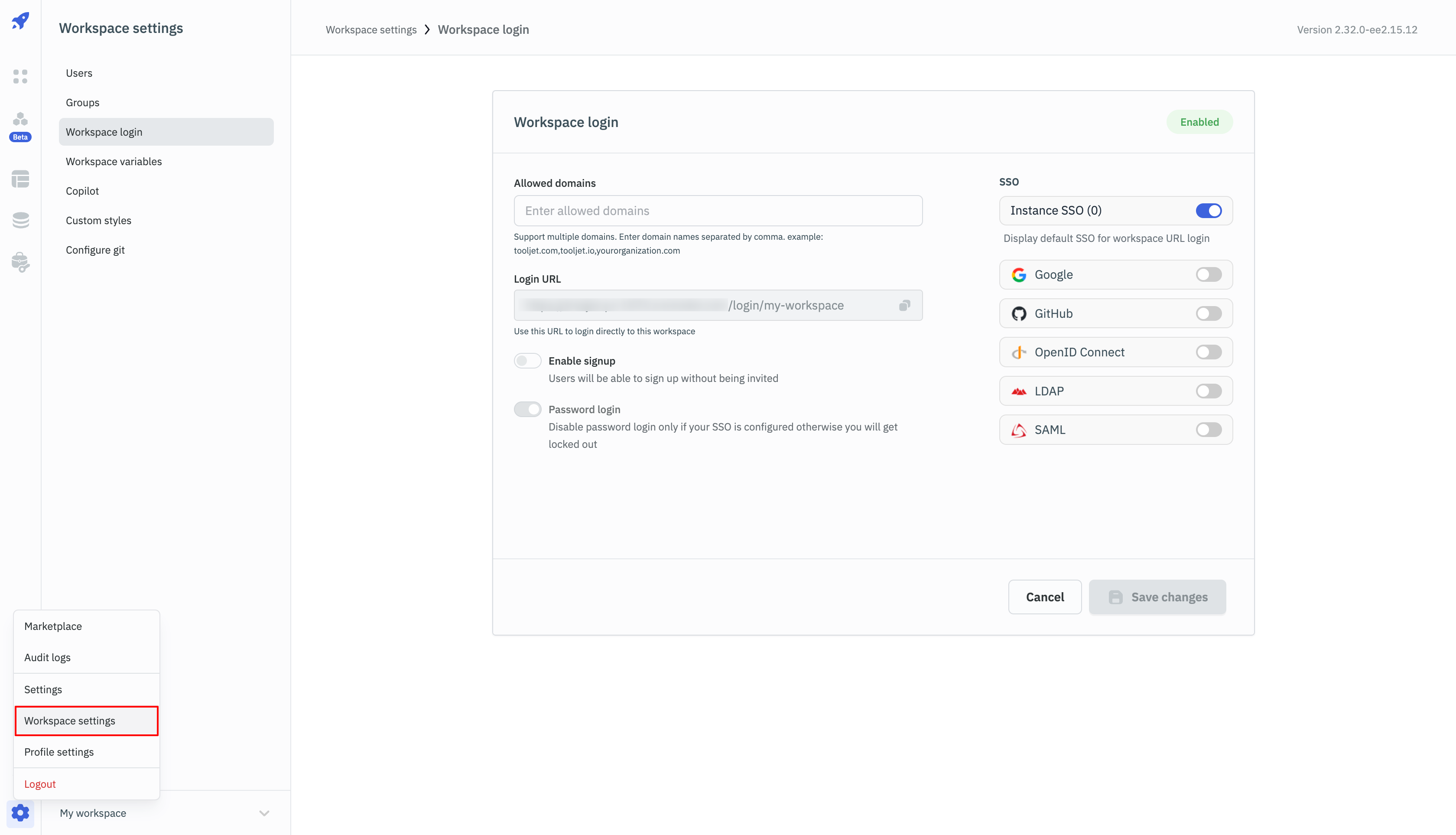The image size is (1456, 835).
Task: Click the Cancel button
Action: point(1044,597)
